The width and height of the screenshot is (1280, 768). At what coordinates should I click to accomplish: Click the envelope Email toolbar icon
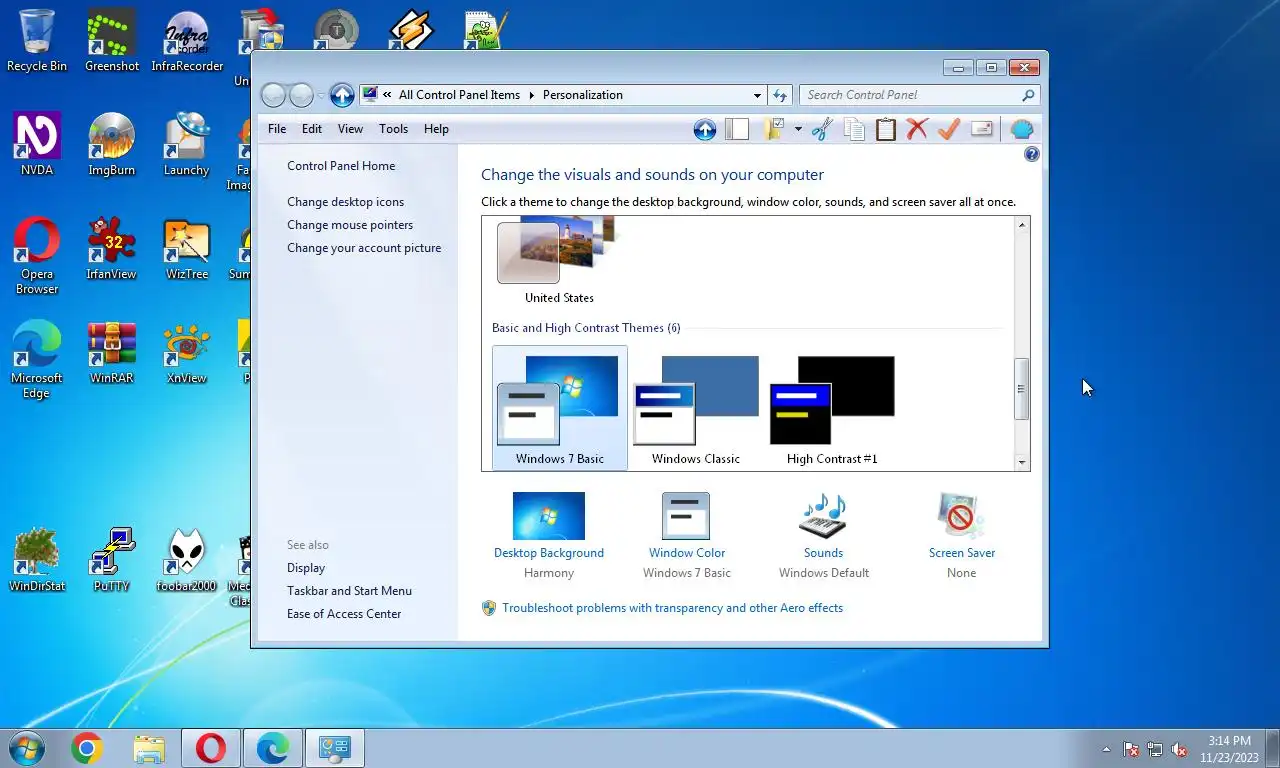[x=981, y=129]
